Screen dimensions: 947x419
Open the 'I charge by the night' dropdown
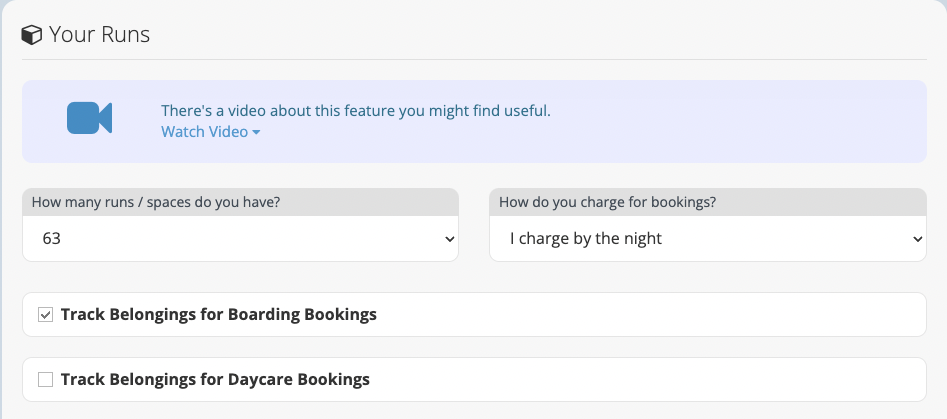pos(708,238)
